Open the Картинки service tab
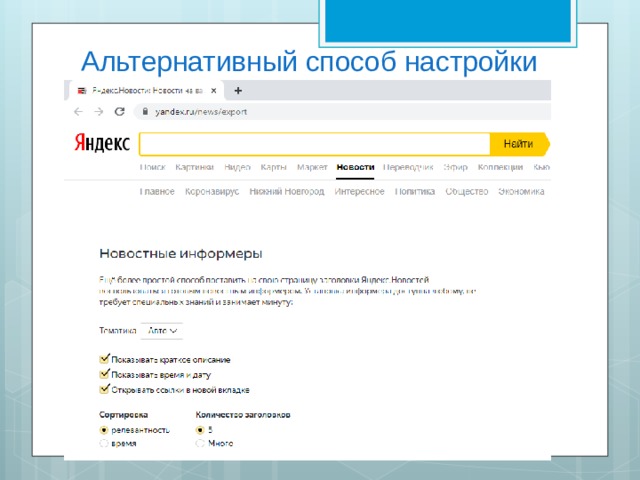This screenshot has width=640, height=480. click(x=195, y=167)
